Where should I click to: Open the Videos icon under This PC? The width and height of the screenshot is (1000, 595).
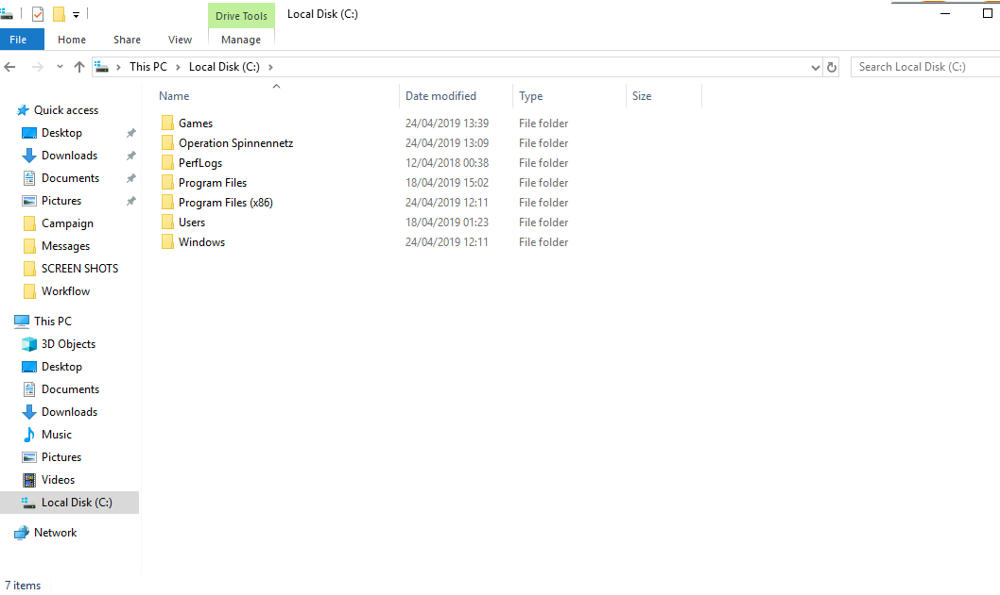point(29,480)
